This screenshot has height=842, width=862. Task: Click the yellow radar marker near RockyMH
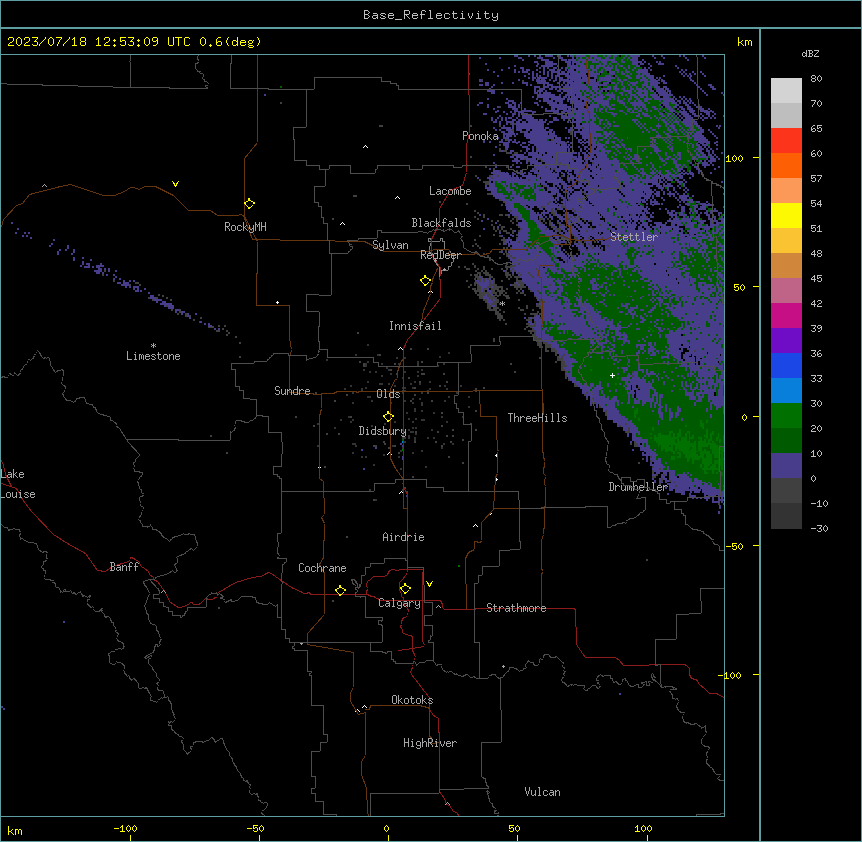click(x=249, y=203)
